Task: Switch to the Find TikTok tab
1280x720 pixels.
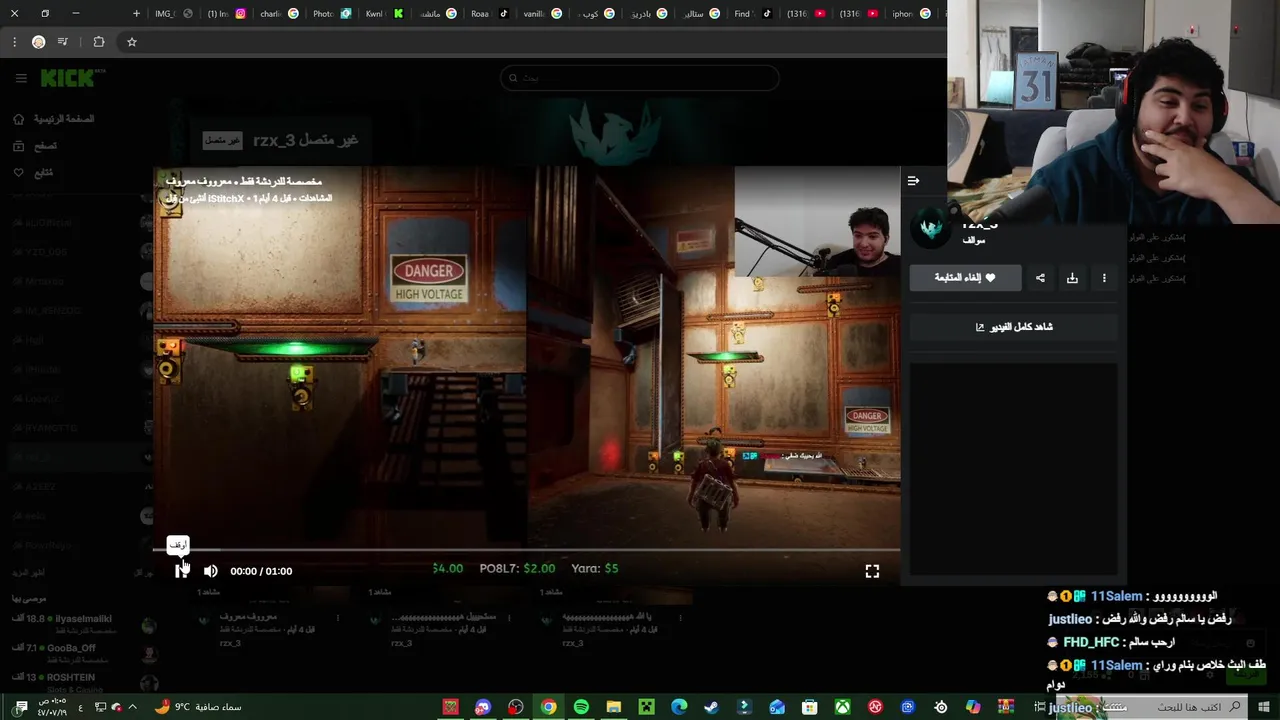Action: point(753,14)
